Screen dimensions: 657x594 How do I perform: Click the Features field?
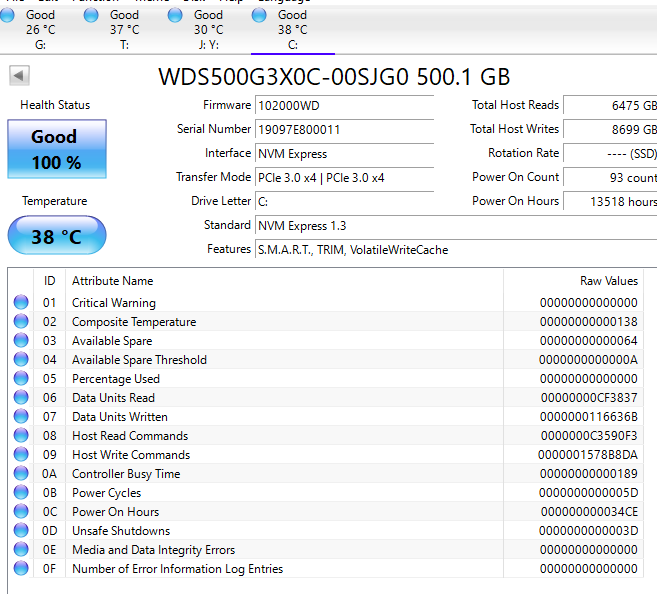click(456, 250)
